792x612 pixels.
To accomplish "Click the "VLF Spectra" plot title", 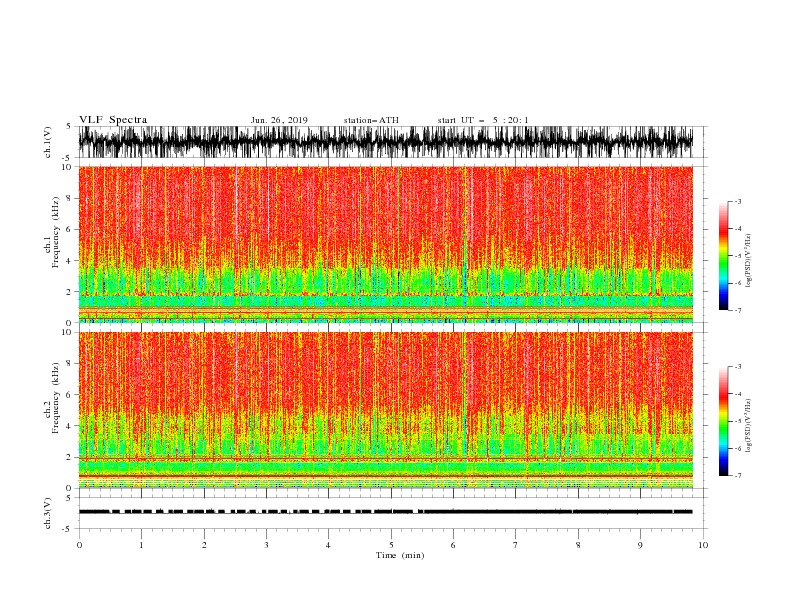I will 113,120.
